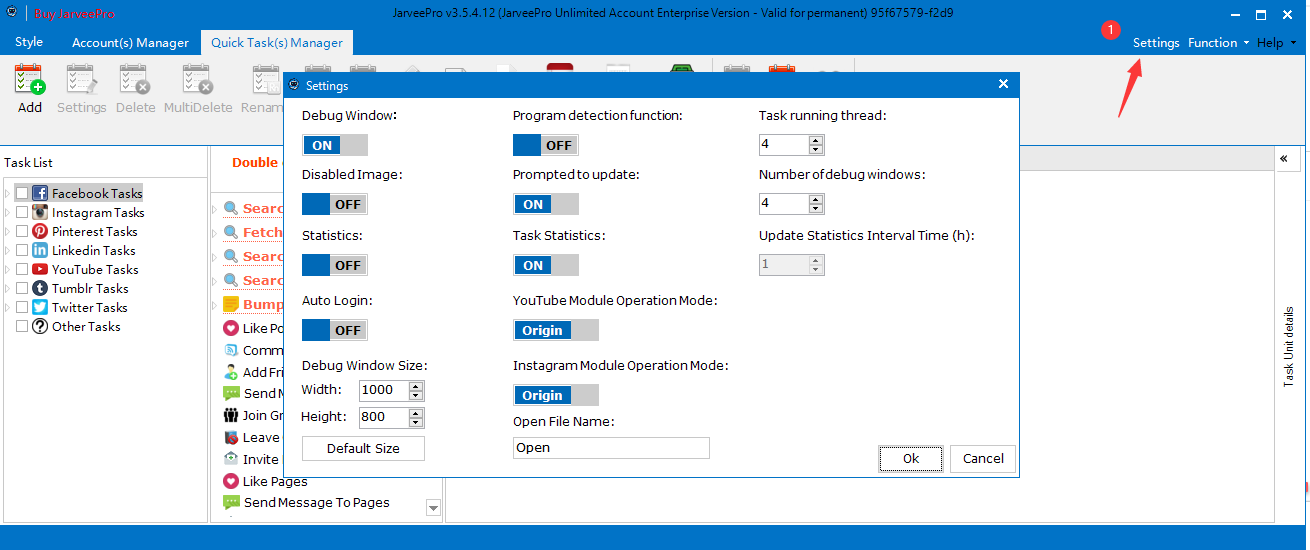
Task: Select the Tumblr Tasks icon
Action: (x=40, y=288)
